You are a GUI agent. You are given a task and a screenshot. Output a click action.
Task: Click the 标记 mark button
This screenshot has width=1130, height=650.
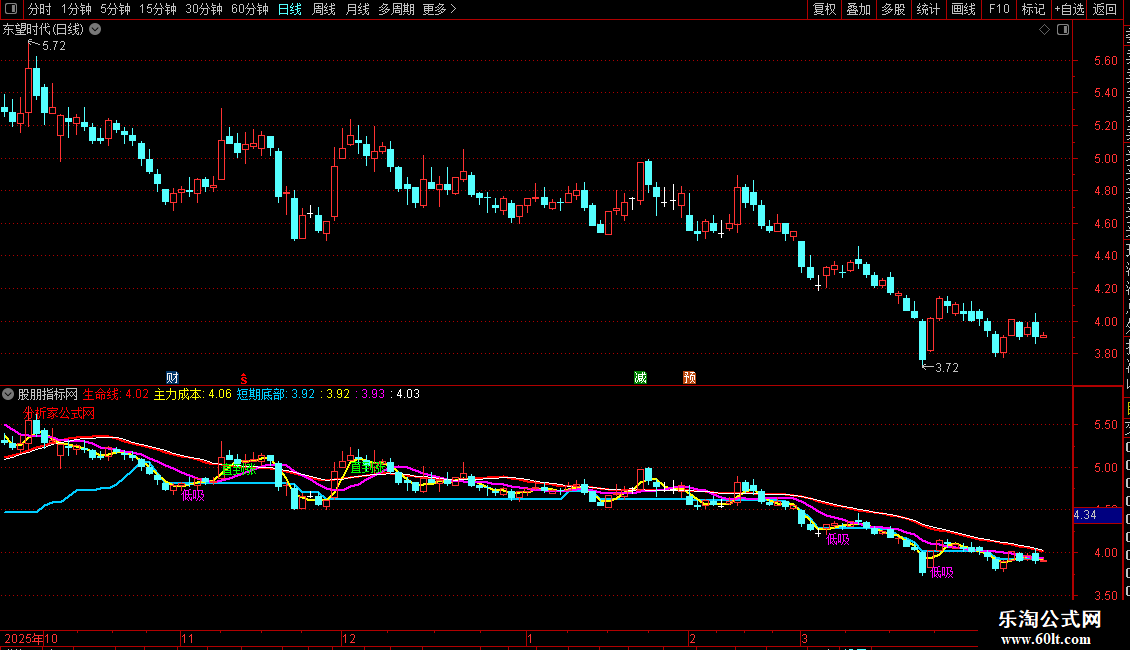point(1033,9)
